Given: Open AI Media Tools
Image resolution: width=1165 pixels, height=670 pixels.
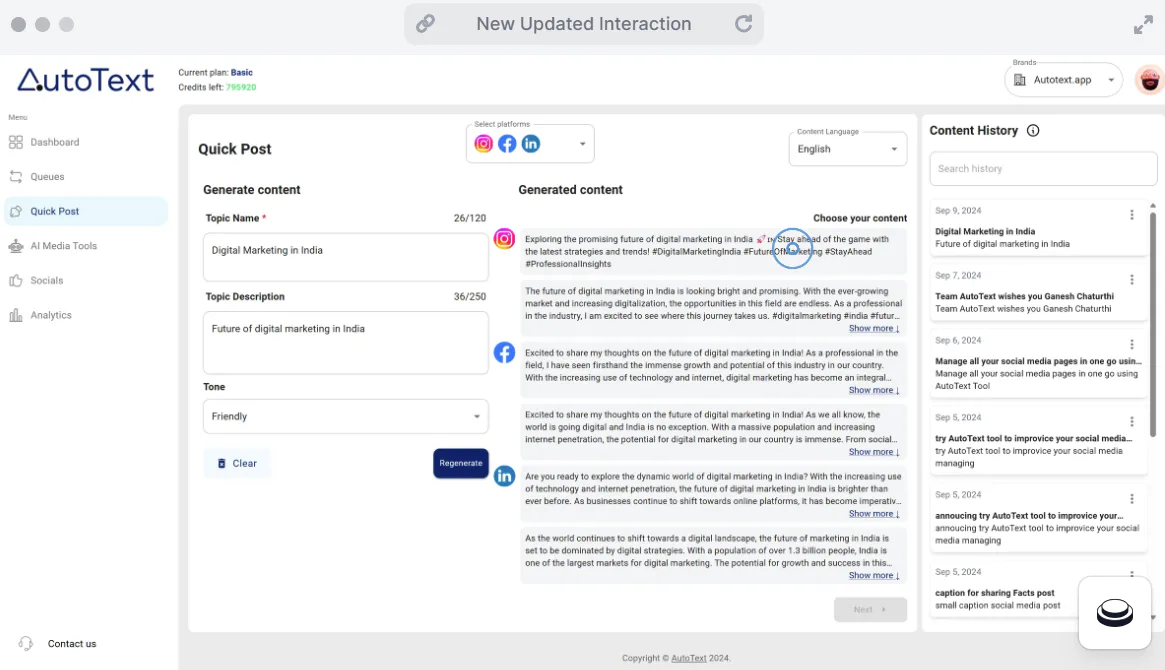Looking at the screenshot, I should pos(66,245).
